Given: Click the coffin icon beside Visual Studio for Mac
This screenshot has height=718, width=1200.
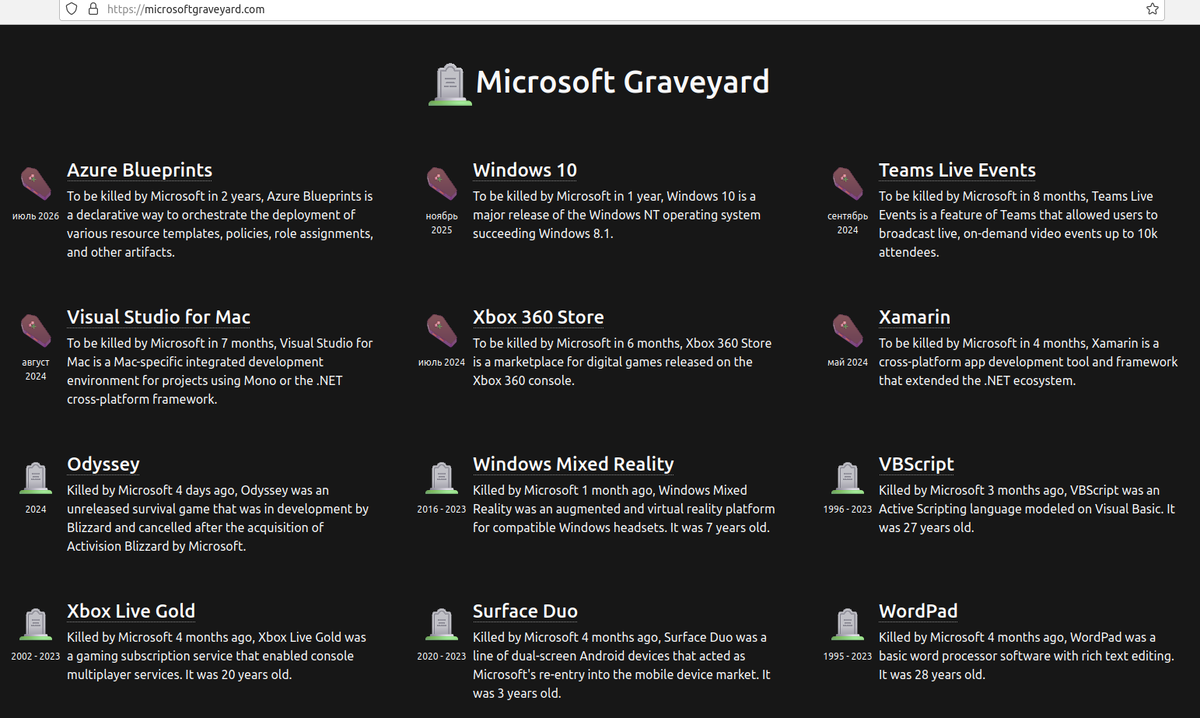Looking at the screenshot, I should [x=36, y=331].
